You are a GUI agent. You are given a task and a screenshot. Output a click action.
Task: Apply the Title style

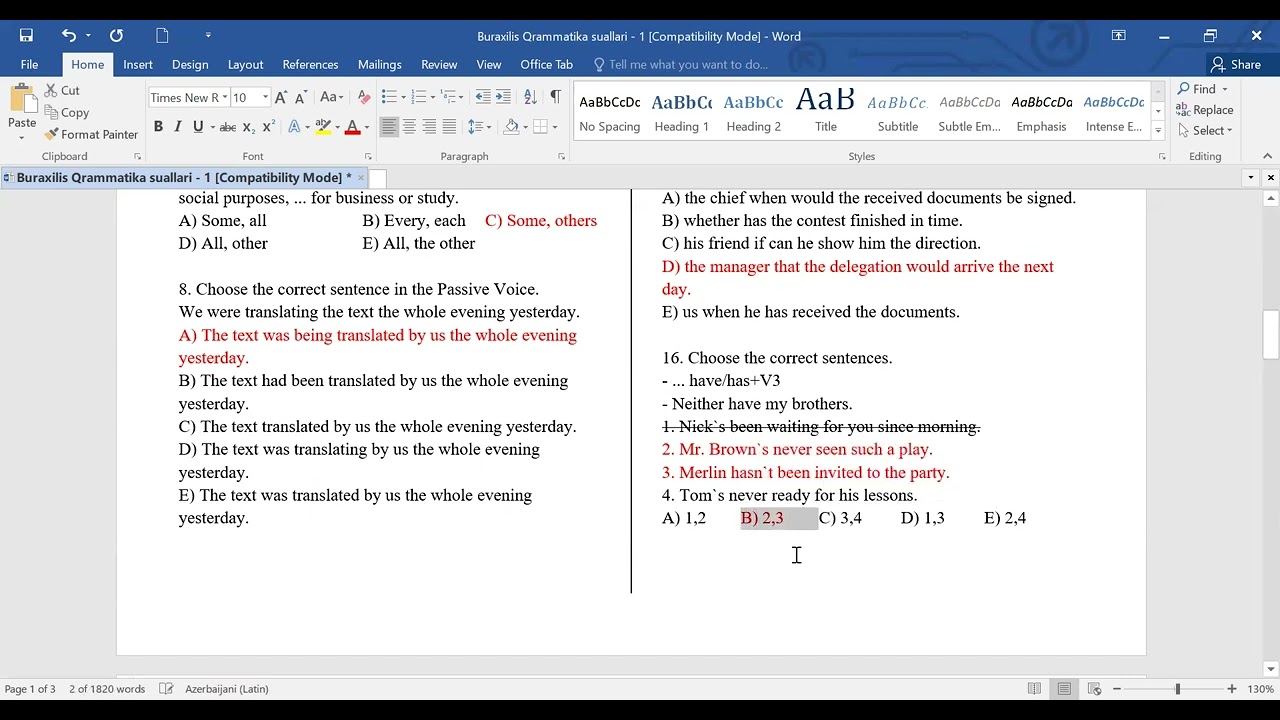[826, 112]
